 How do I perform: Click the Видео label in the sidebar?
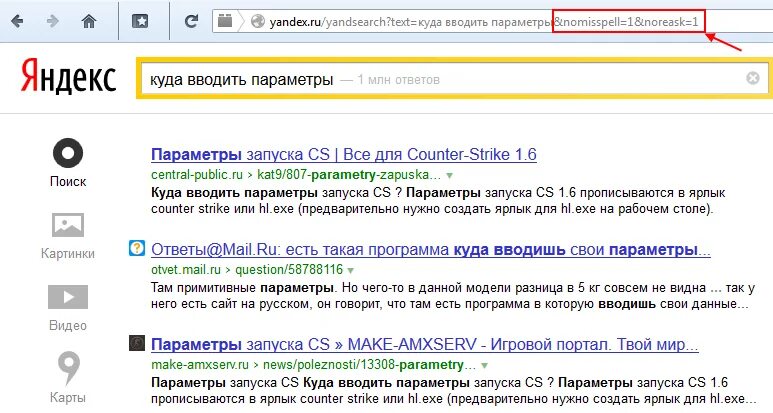click(68, 325)
